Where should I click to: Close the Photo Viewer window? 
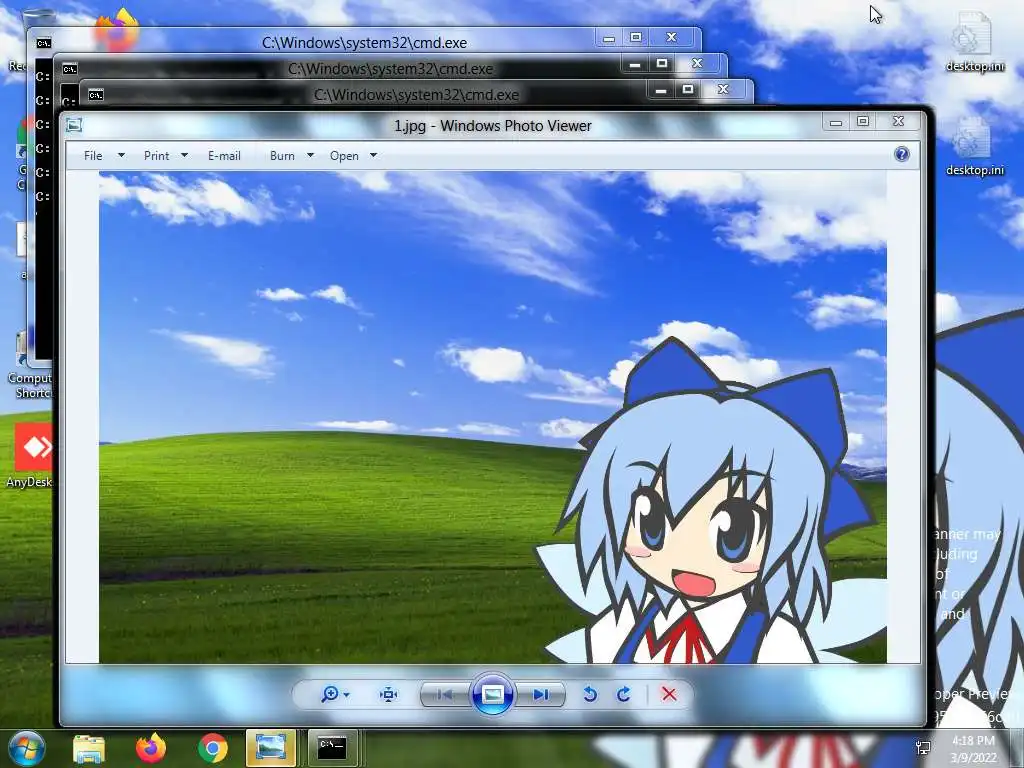(899, 121)
